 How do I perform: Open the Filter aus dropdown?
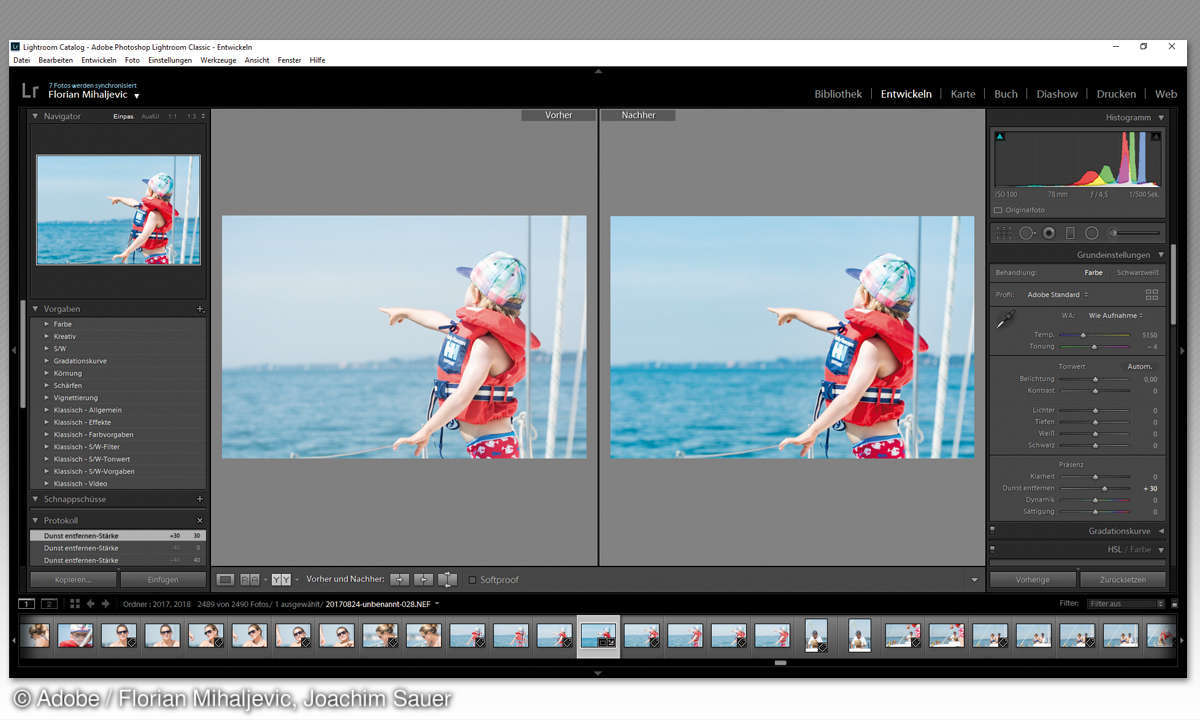(x=1127, y=604)
